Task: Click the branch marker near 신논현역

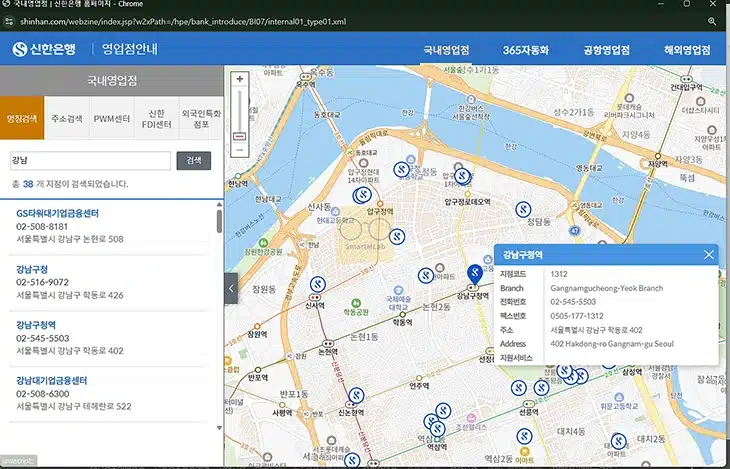Action: [x=356, y=395]
